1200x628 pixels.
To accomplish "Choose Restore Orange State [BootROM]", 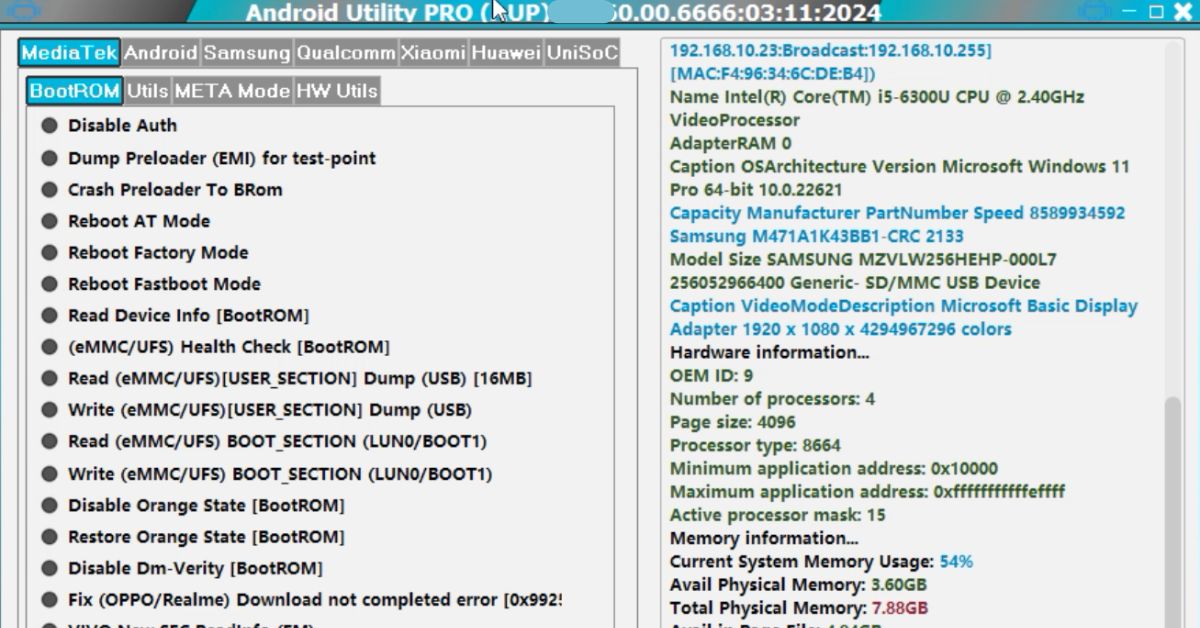I will 193,537.
